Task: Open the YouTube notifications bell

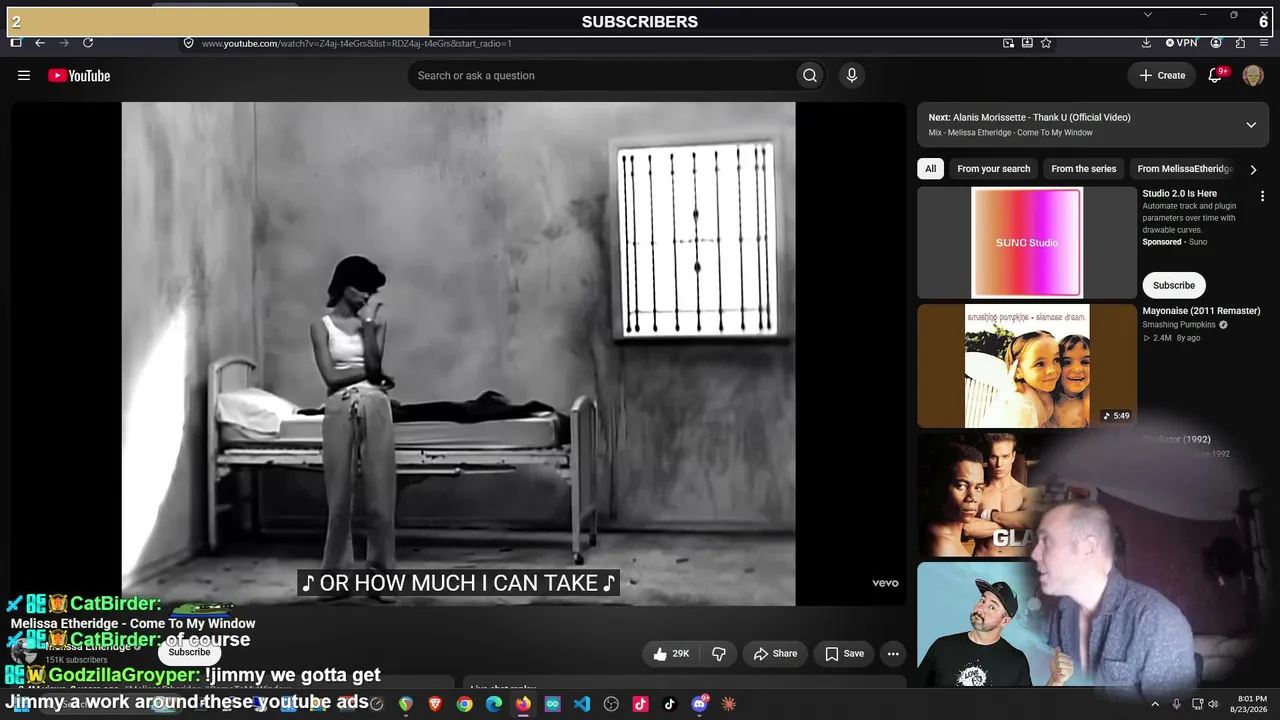Action: [1216, 75]
